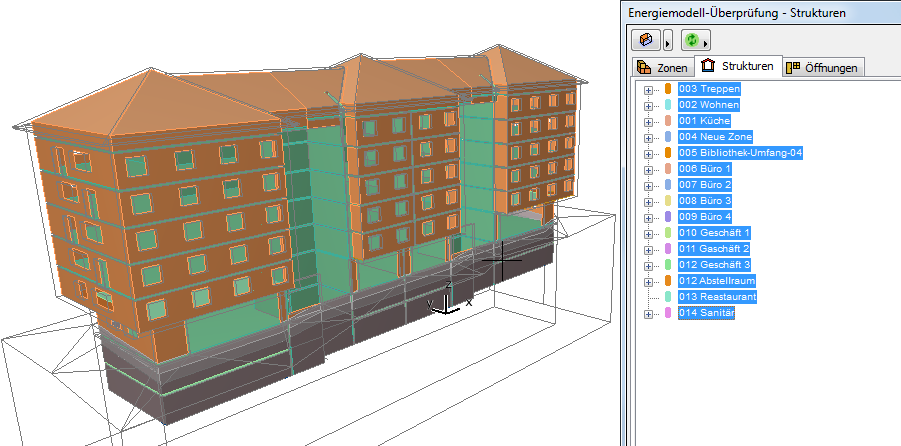Click the color swatch of 009 Büro 4
This screenshot has width=901, height=446.
click(668, 217)
